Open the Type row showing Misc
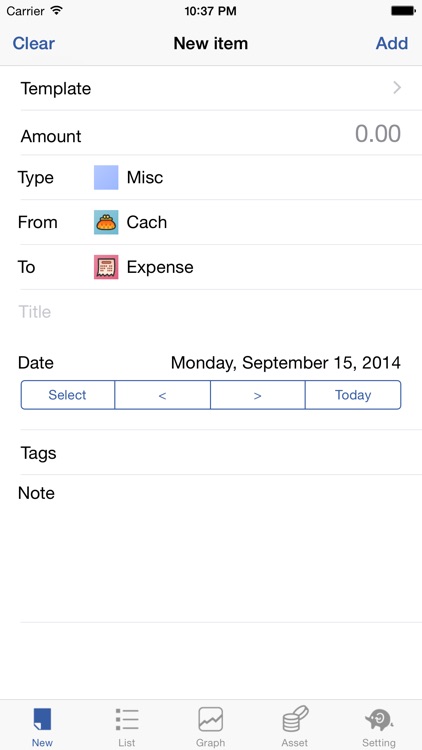This screenshot has height=750, width=422. pos(211,177)
